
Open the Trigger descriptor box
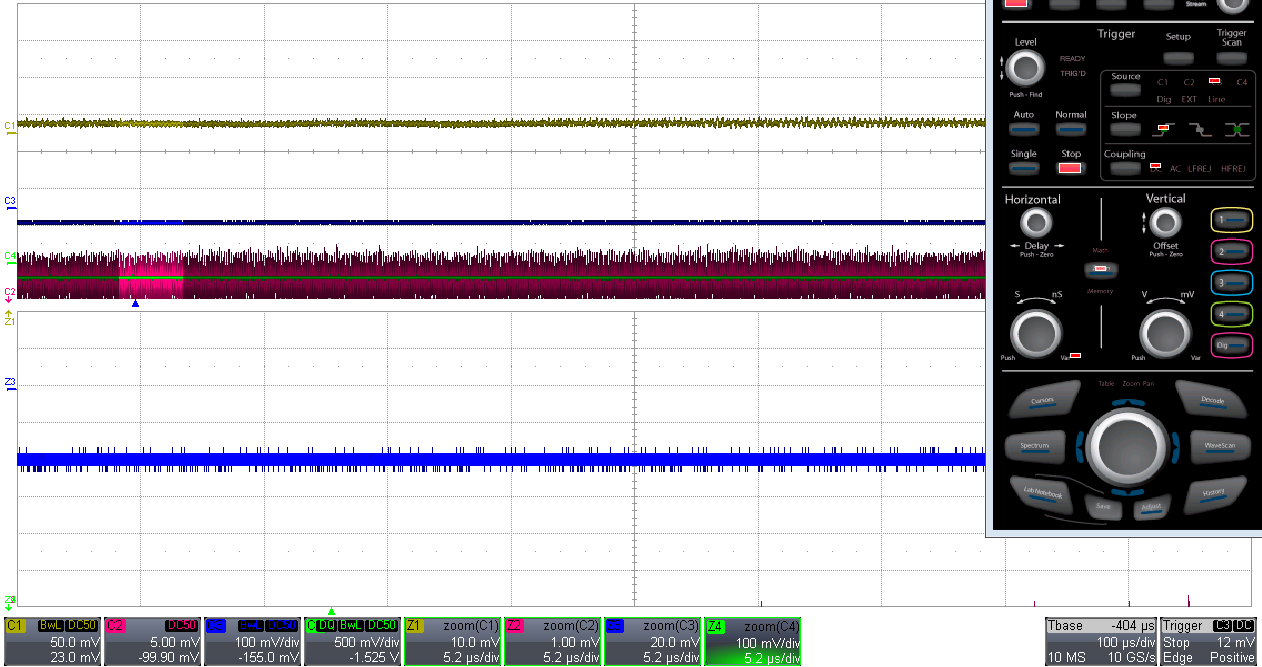pyautogui.click(x=1209, y=641)
